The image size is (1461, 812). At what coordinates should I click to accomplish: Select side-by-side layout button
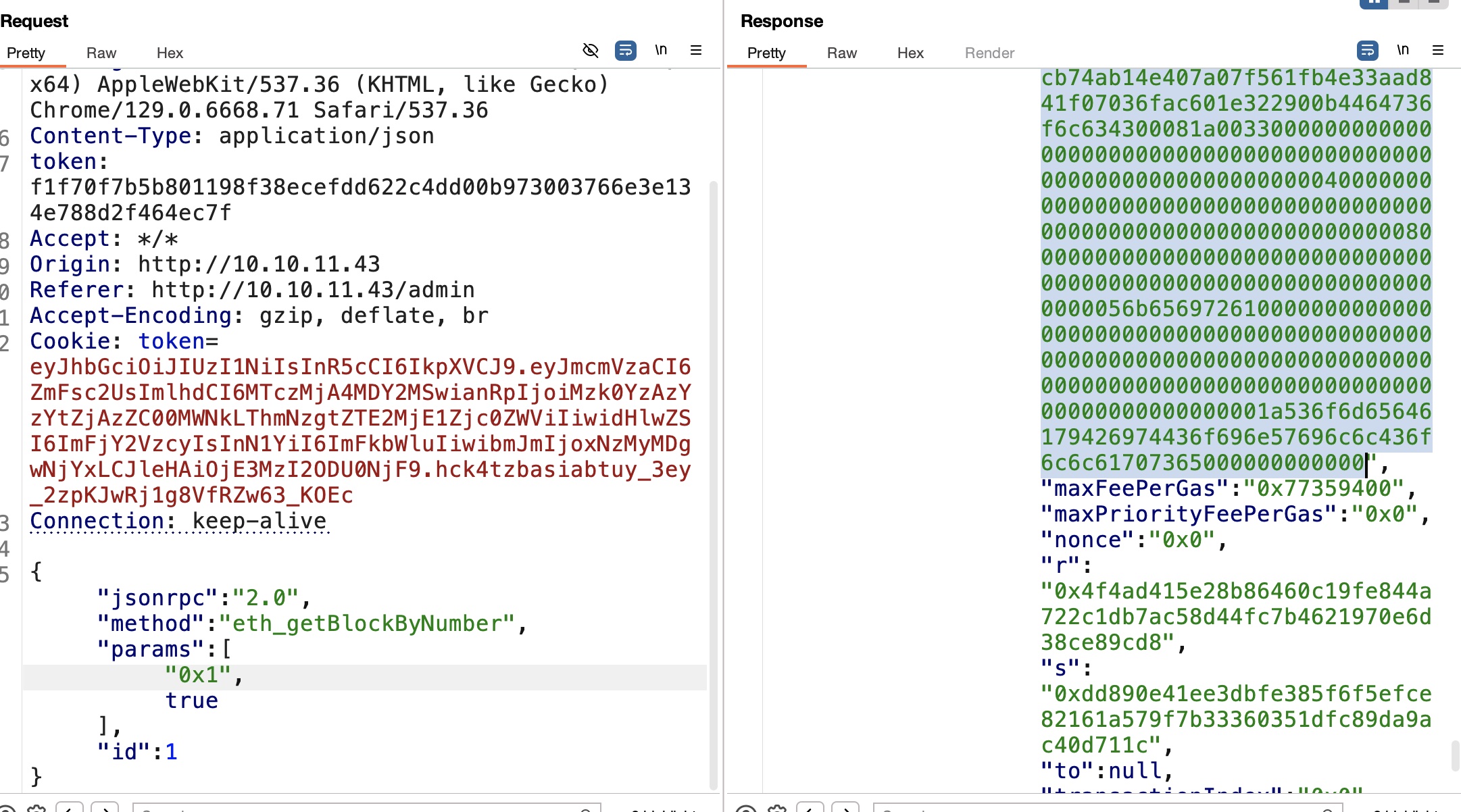pyautogui.click(x=1373, y=3)
